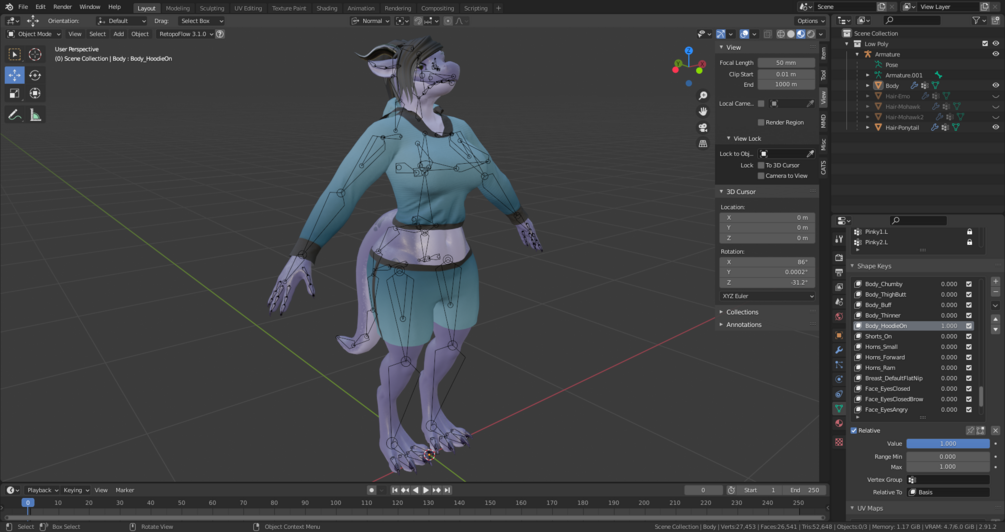Enable Camera to View checkbox
Viewport: 1005px width, 532px height.
point(761,176)
